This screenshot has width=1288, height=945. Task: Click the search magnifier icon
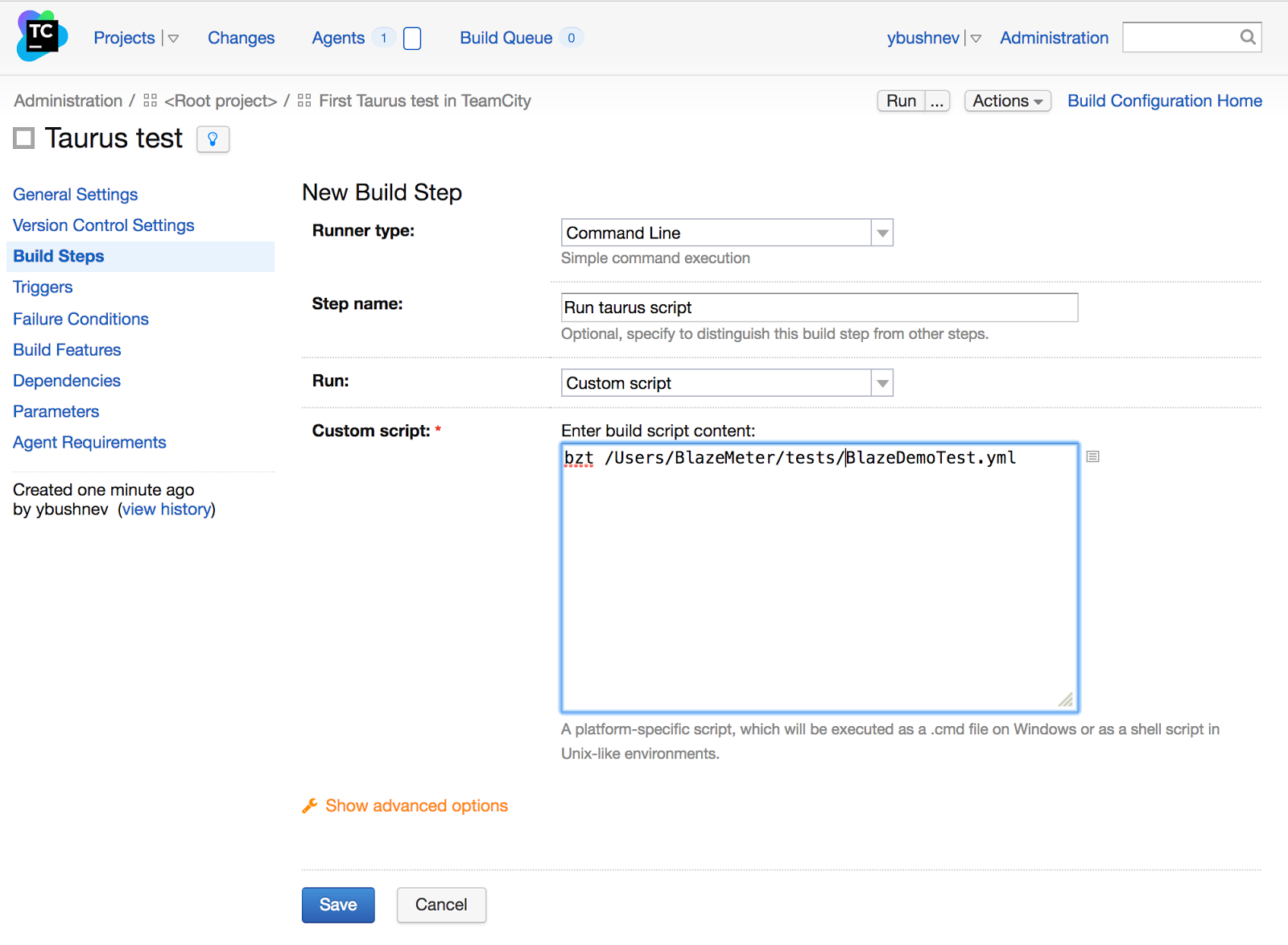click(1248, 37)
